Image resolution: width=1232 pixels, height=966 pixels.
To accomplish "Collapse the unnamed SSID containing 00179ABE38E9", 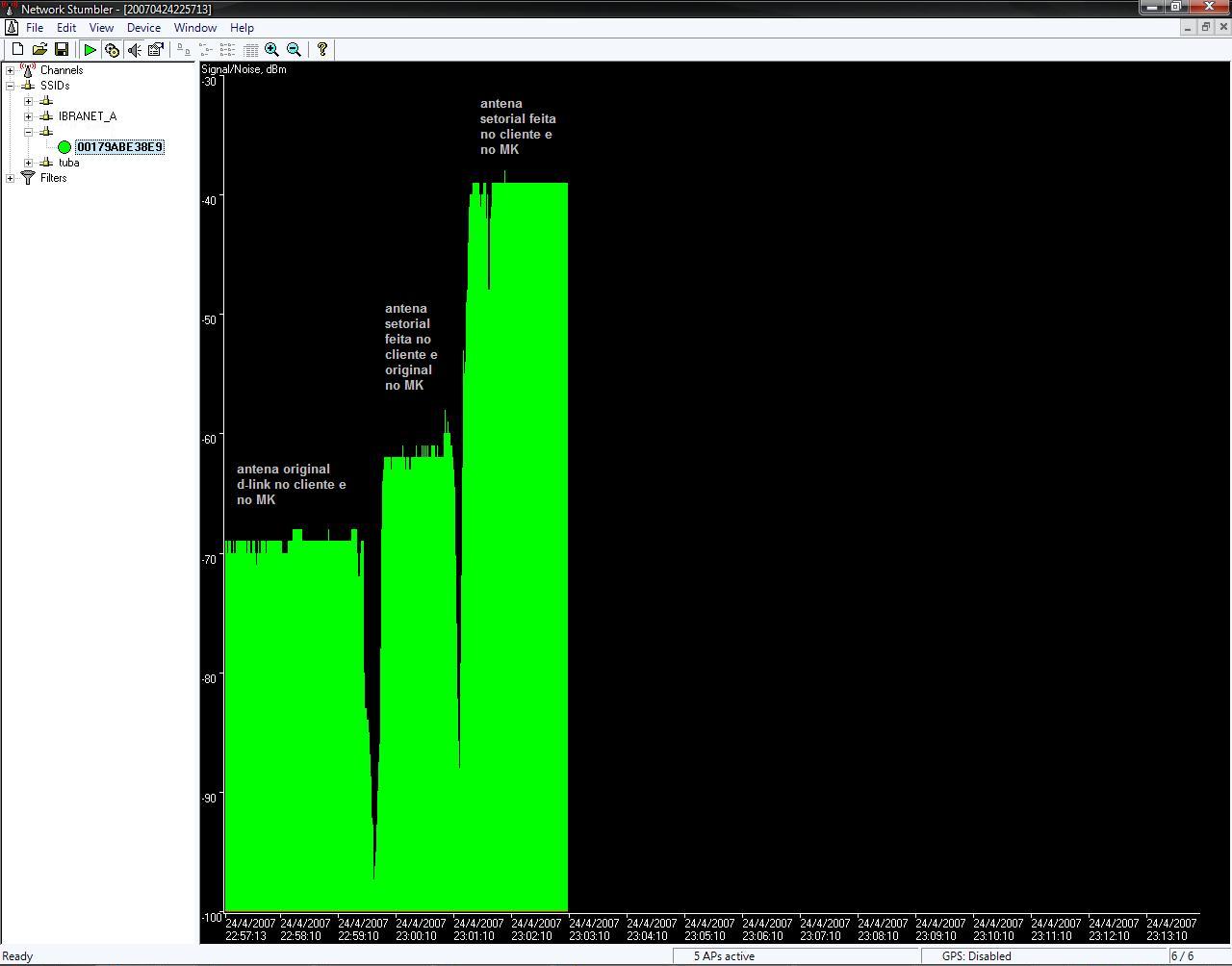I will pyautogui.click(x=28, y=131).
